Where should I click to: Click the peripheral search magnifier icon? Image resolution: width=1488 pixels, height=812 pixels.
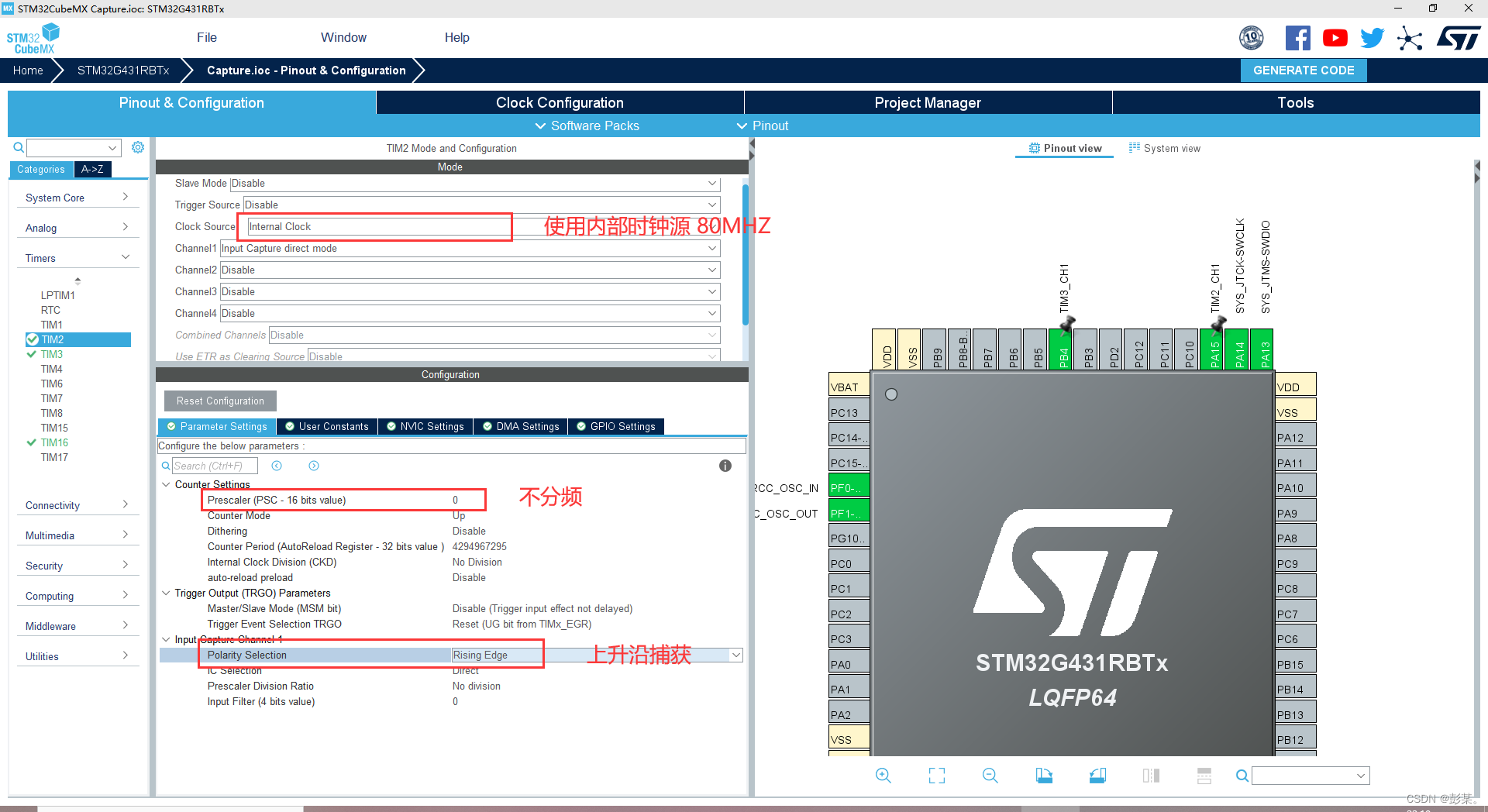(19, 147)
